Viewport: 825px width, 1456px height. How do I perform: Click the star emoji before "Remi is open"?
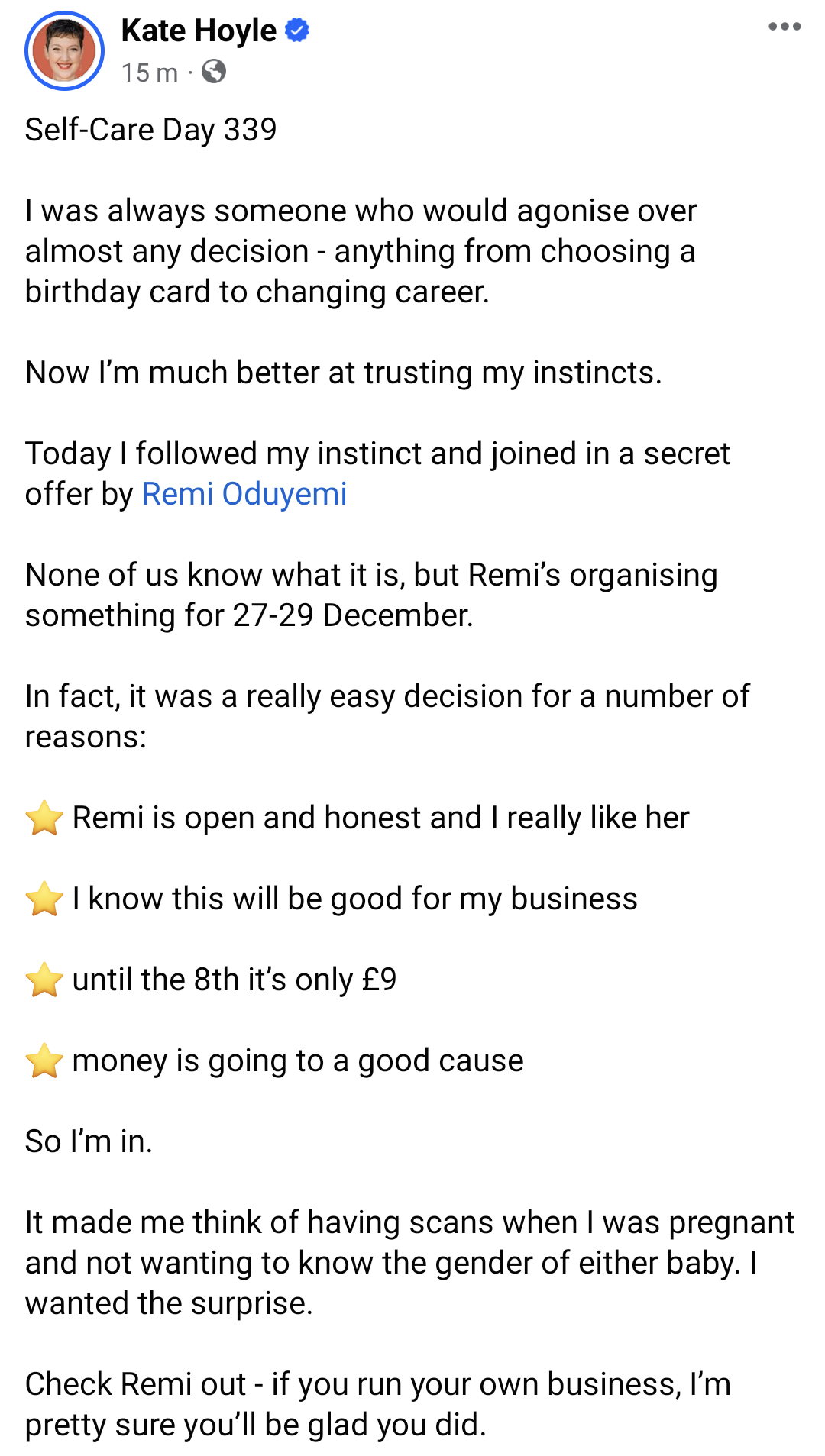[x=44, y=818]
